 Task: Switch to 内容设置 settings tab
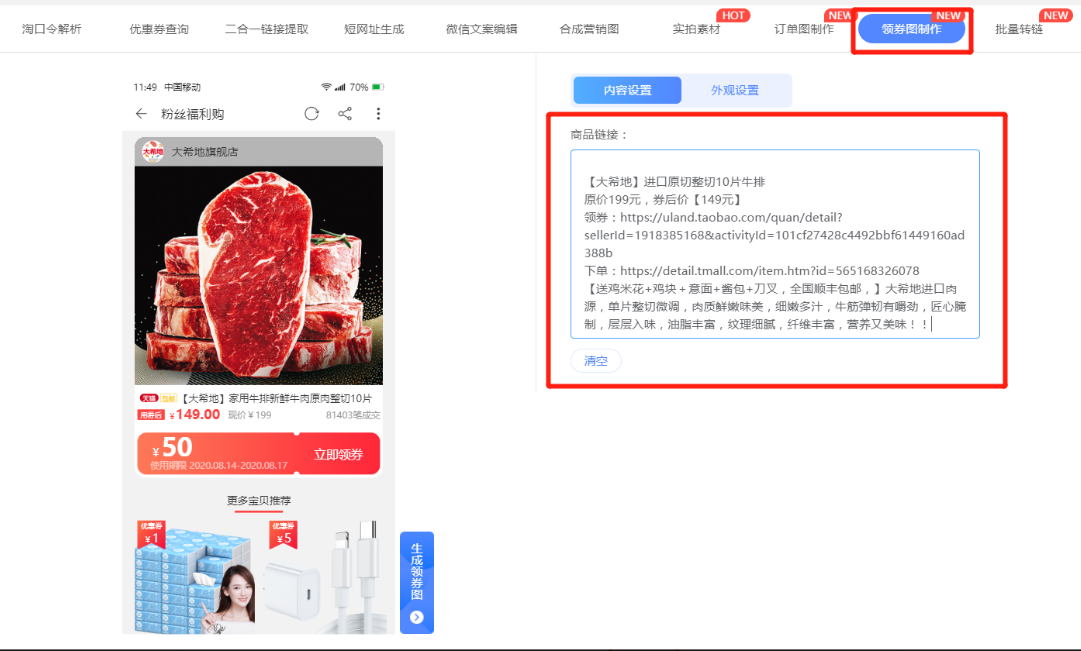click(627, 90)
